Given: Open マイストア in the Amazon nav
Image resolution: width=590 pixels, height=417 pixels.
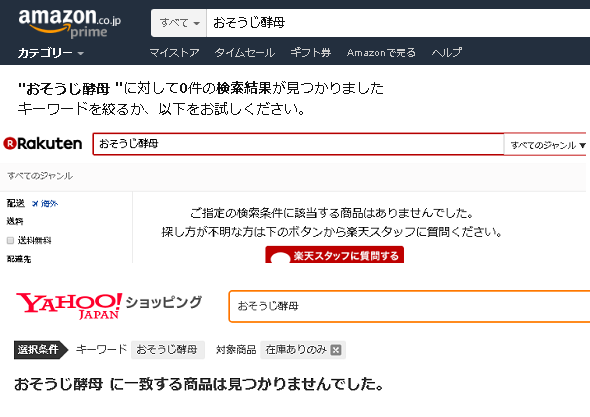Looking at the screenshot, I should point(174,52).
